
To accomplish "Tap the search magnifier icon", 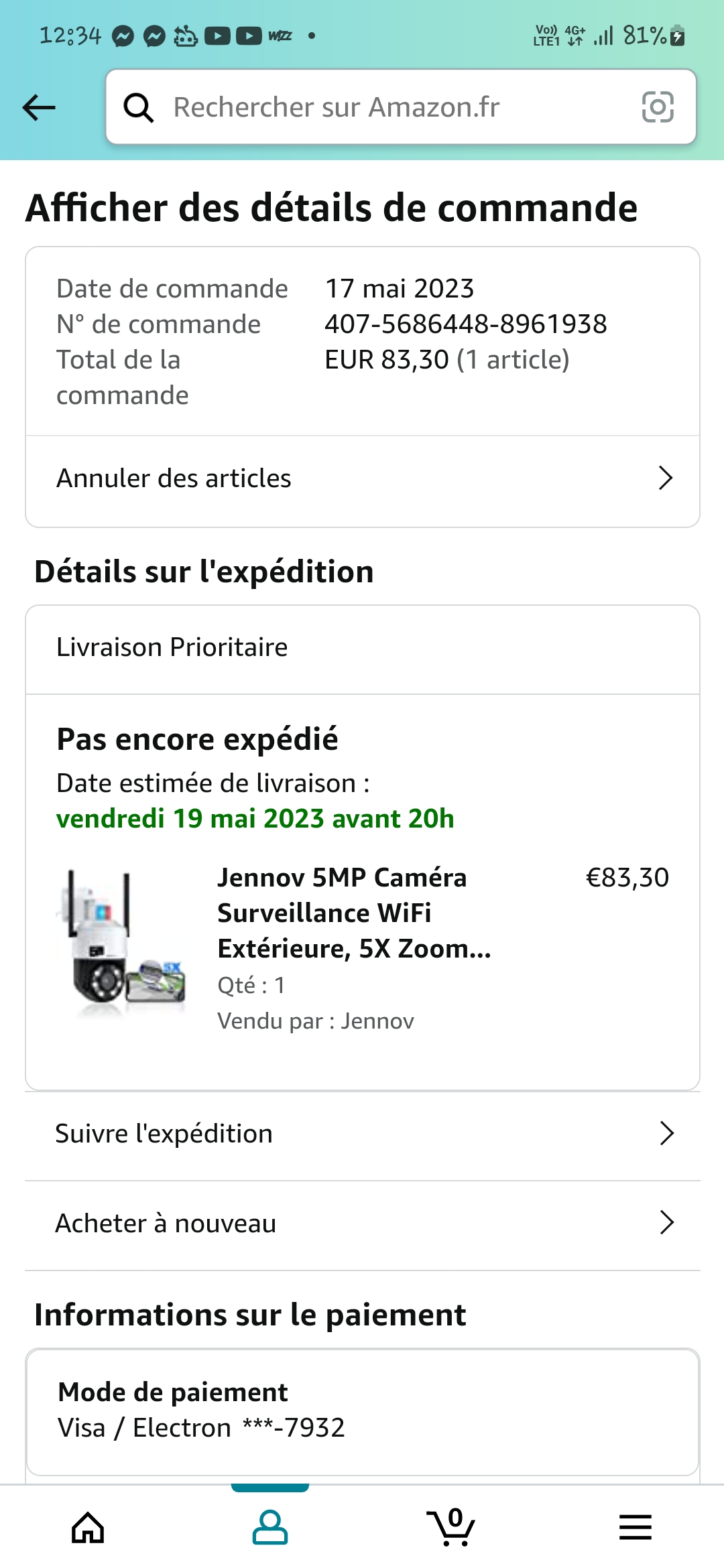I will point(139,107).
